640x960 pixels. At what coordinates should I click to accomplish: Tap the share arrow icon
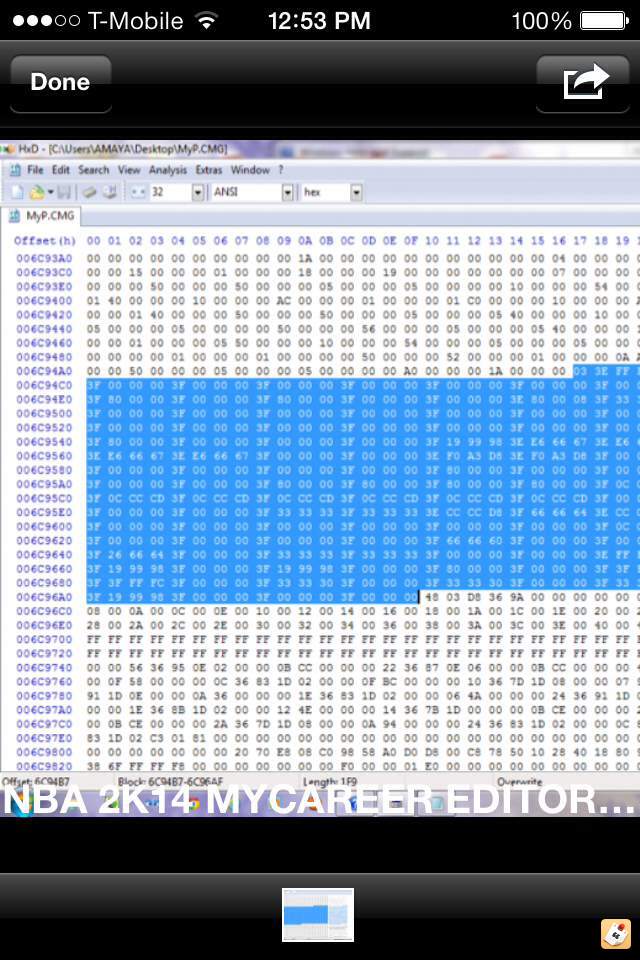coord(586,83)
